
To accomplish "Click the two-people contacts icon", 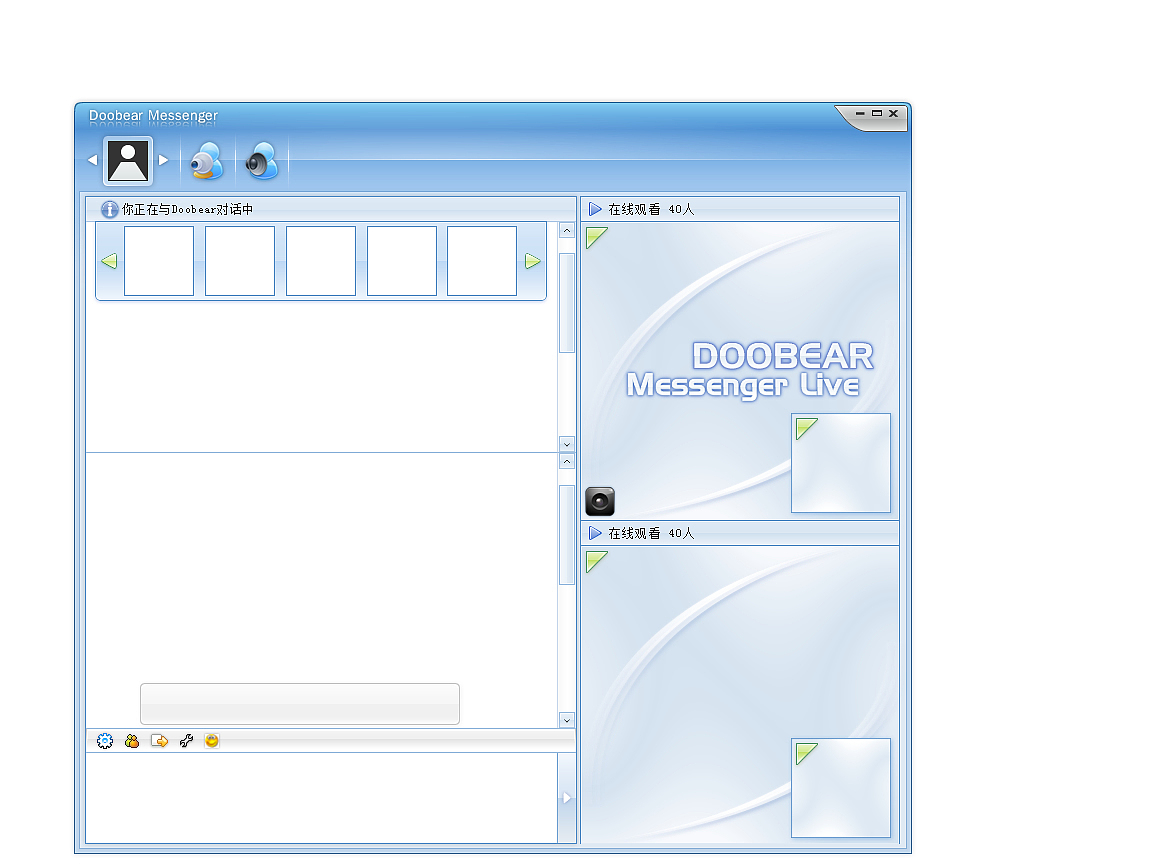I will (x=132, y=741).
